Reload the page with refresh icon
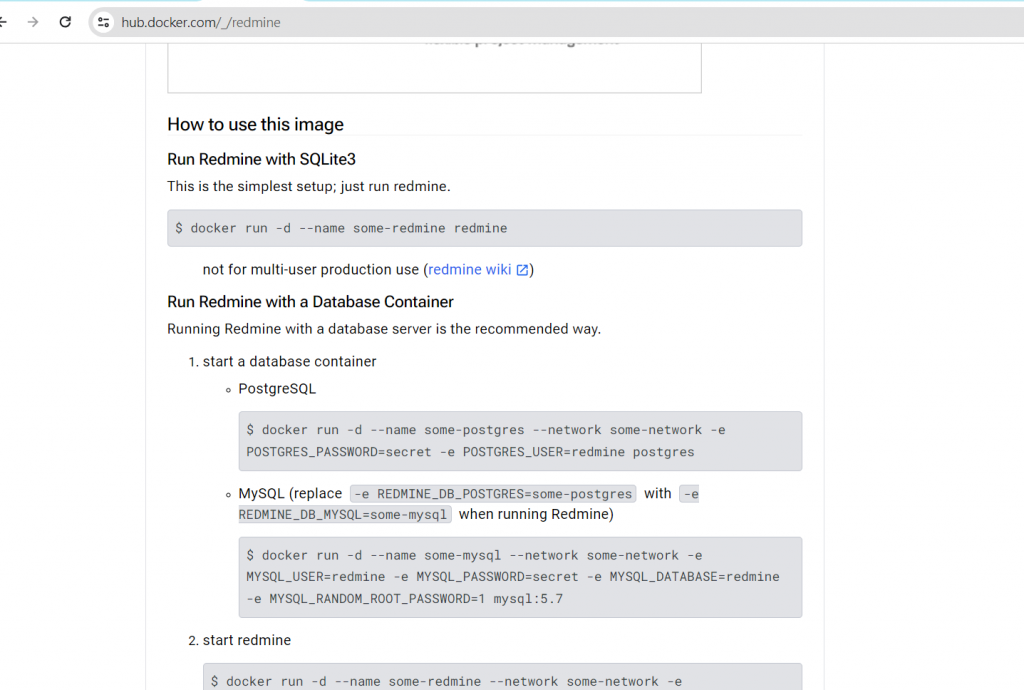Screen dimensions: 1024x690 (x=65, y=22)
